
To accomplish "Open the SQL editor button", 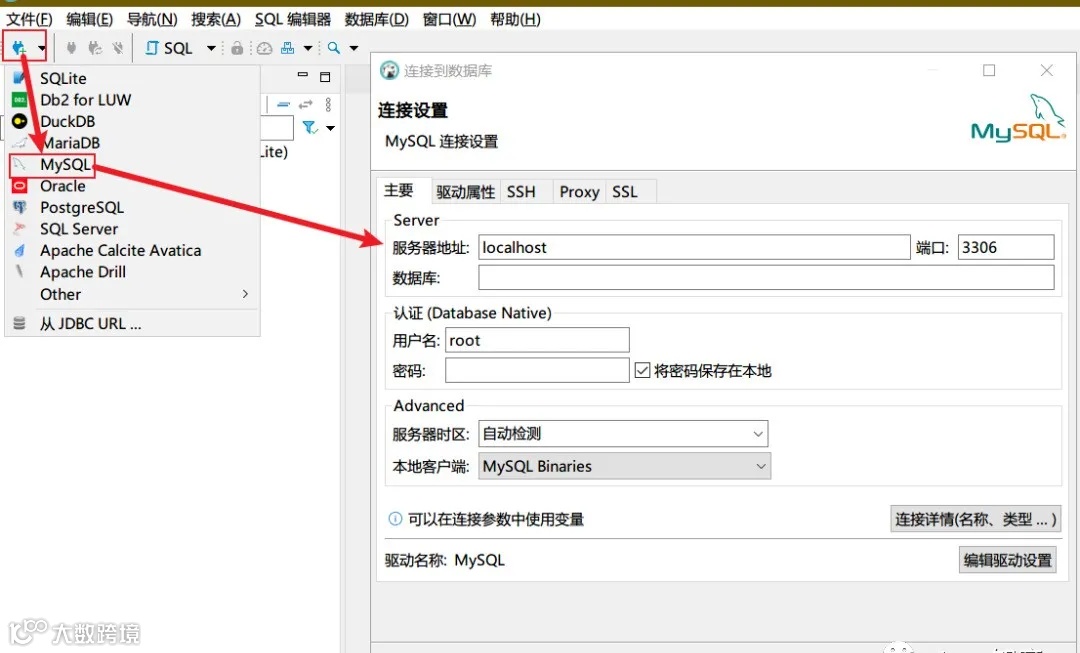I will pyautogui.click(x=169, y=48).
